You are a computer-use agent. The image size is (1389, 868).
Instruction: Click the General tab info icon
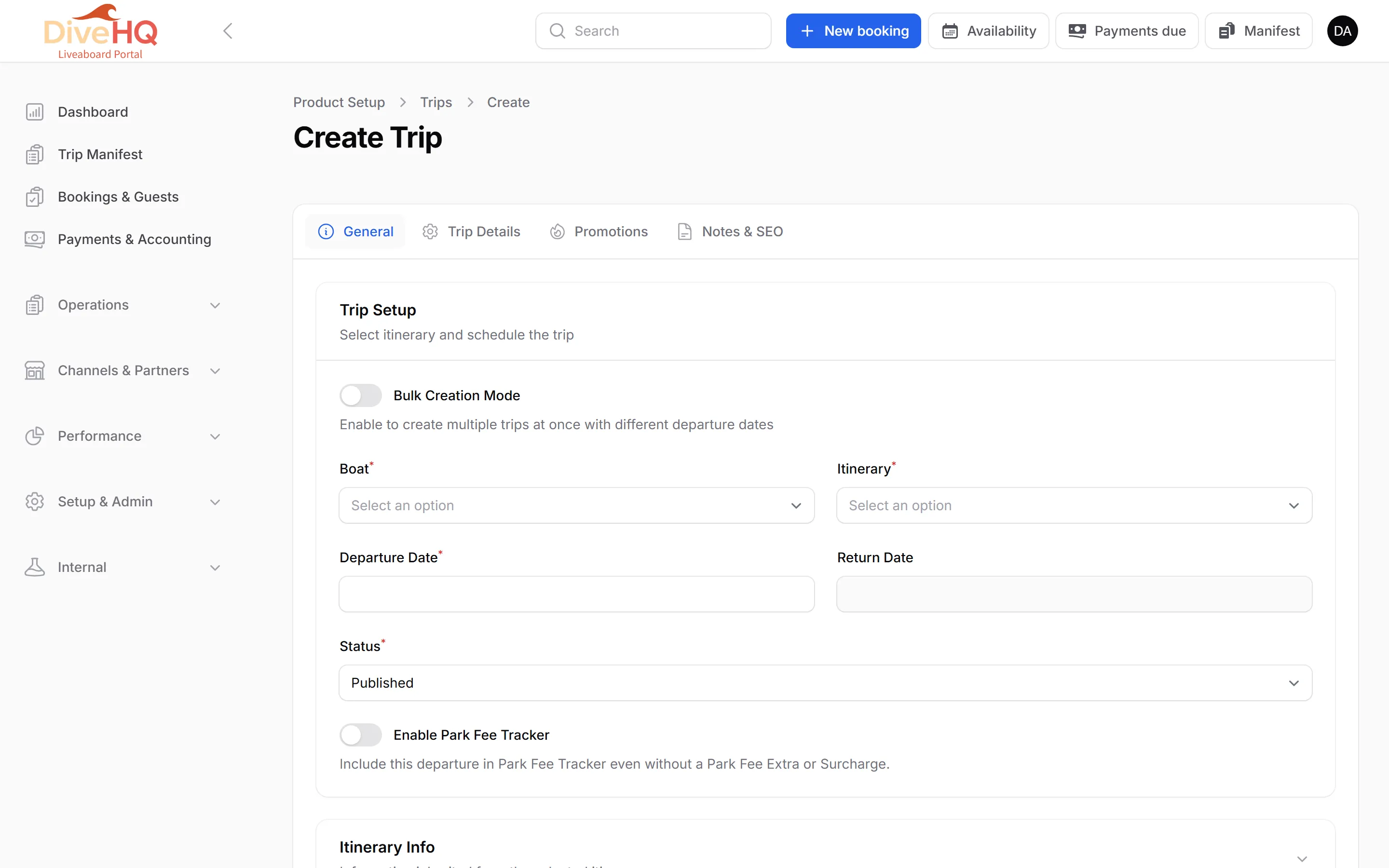(x=326, y=231)
